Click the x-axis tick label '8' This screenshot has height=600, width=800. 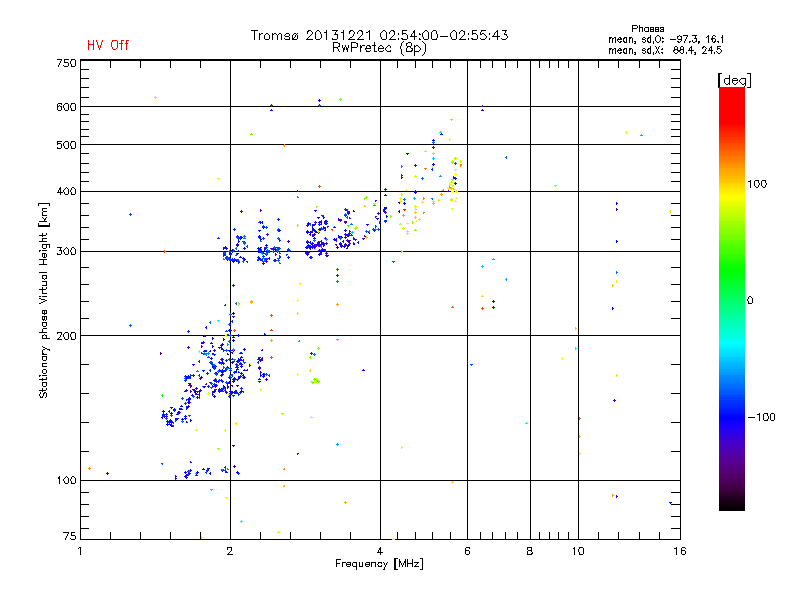(x=530, y=551)
